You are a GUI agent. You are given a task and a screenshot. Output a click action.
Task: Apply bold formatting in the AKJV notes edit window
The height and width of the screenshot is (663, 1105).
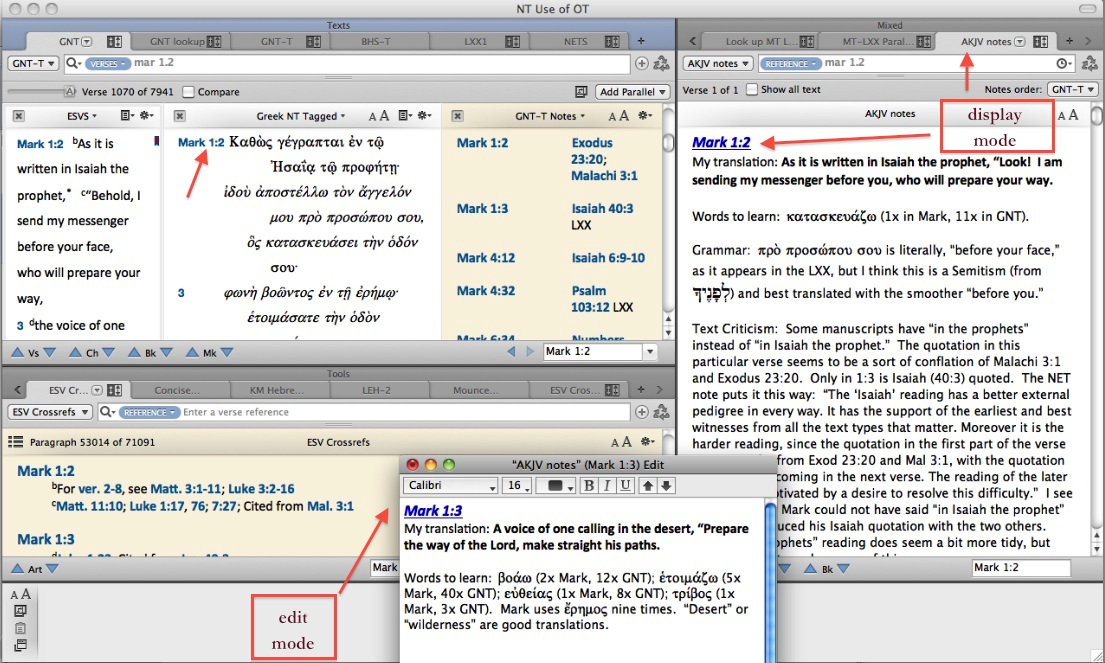pos(590,486)
